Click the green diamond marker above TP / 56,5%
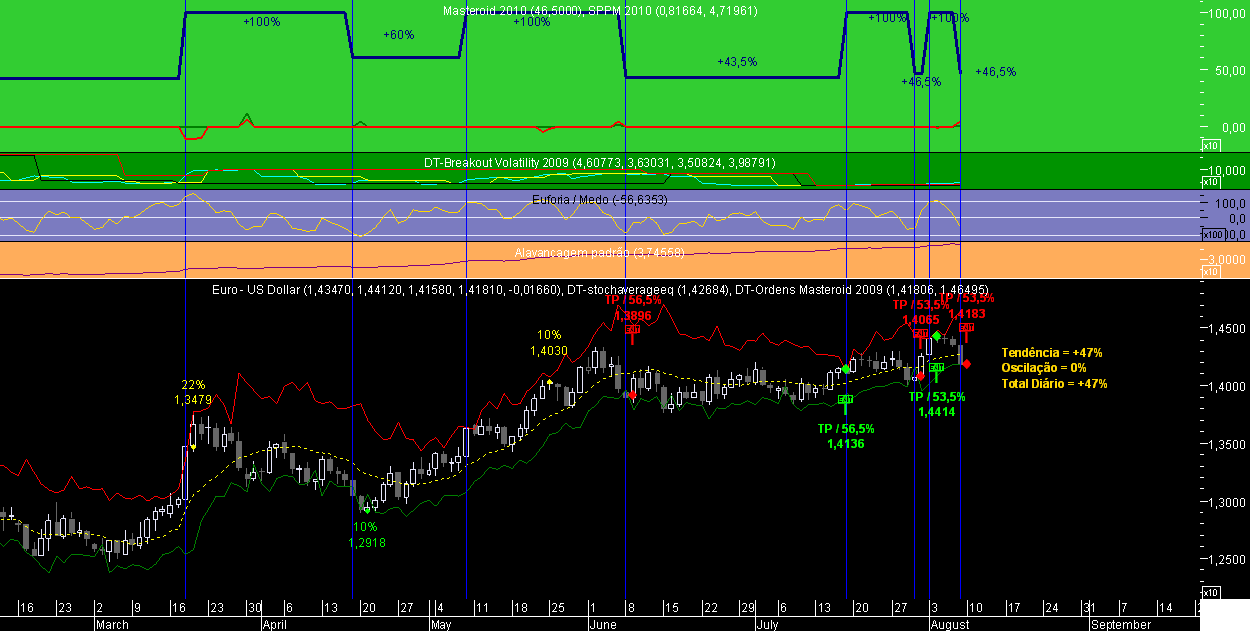The image size is (1250, 631). (x=846, y=369)
